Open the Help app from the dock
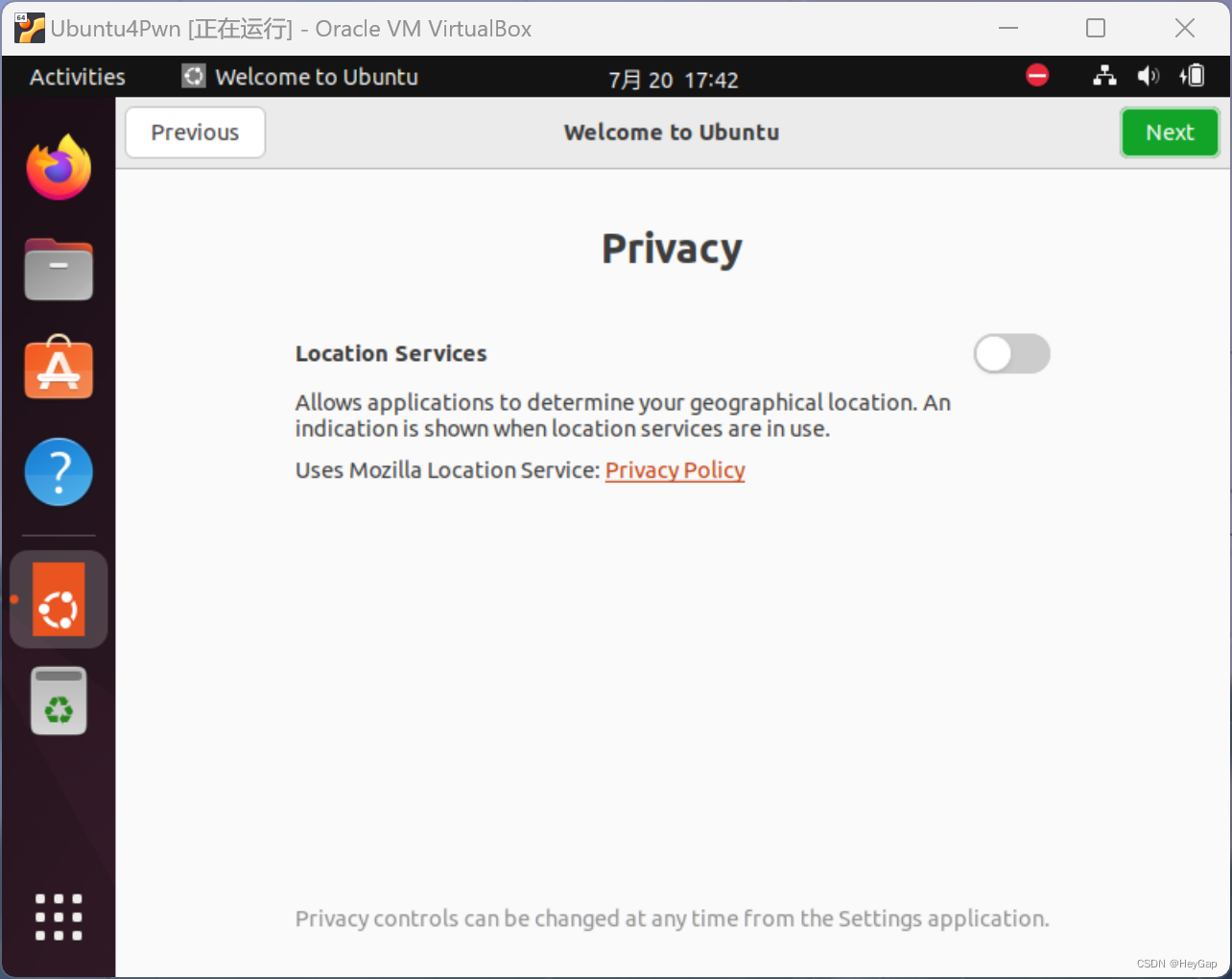Image resolution: width=1232 pixels, height=979 pixels. [x=59, y=471]
